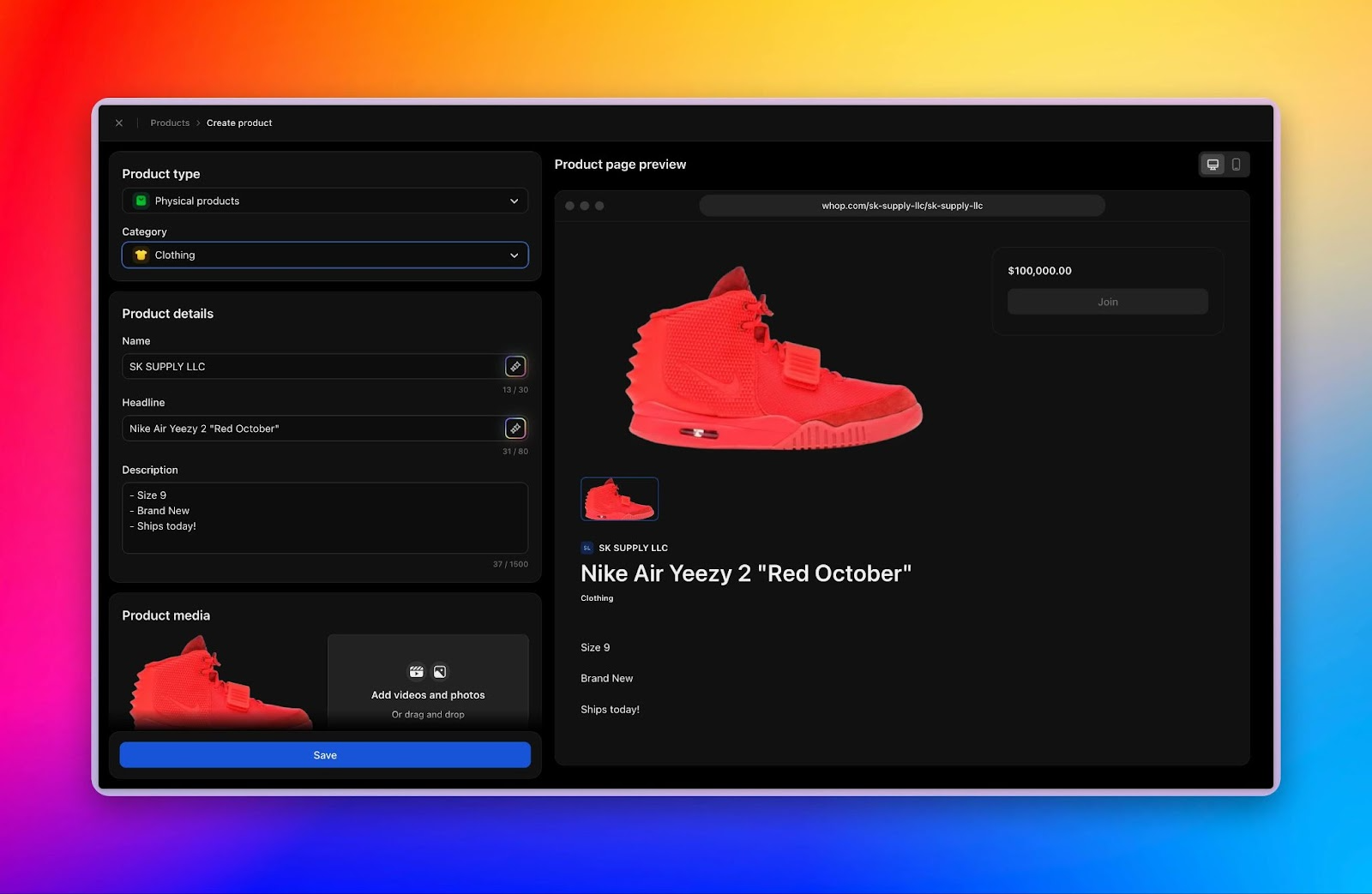Viewport: 1372px width, 894px height.
Task: Click the Join button in preview
Action: click(1108, 302)
